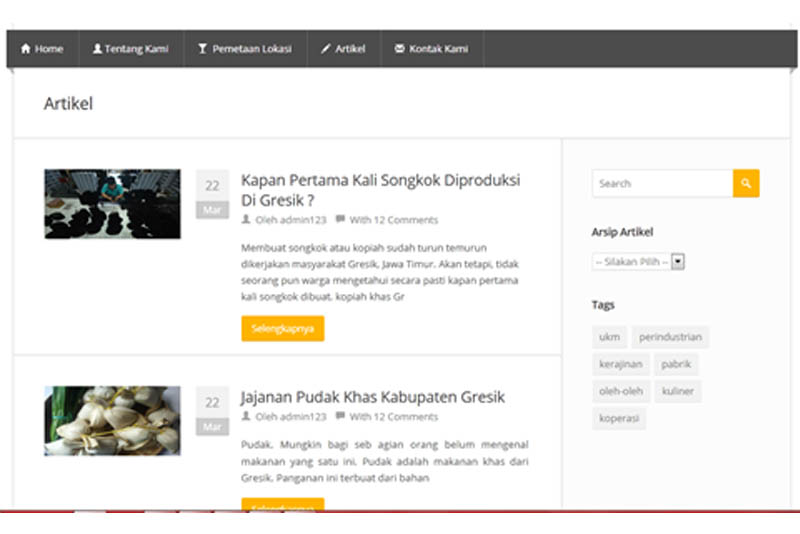This screenshot has width=800, height=534.
Task: Open the koperasi tag
Action: tap(619, 418)
